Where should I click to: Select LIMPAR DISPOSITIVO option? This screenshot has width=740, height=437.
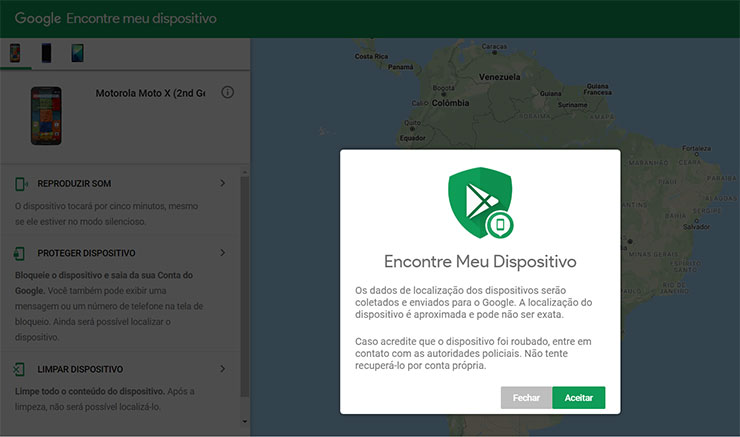80,370
